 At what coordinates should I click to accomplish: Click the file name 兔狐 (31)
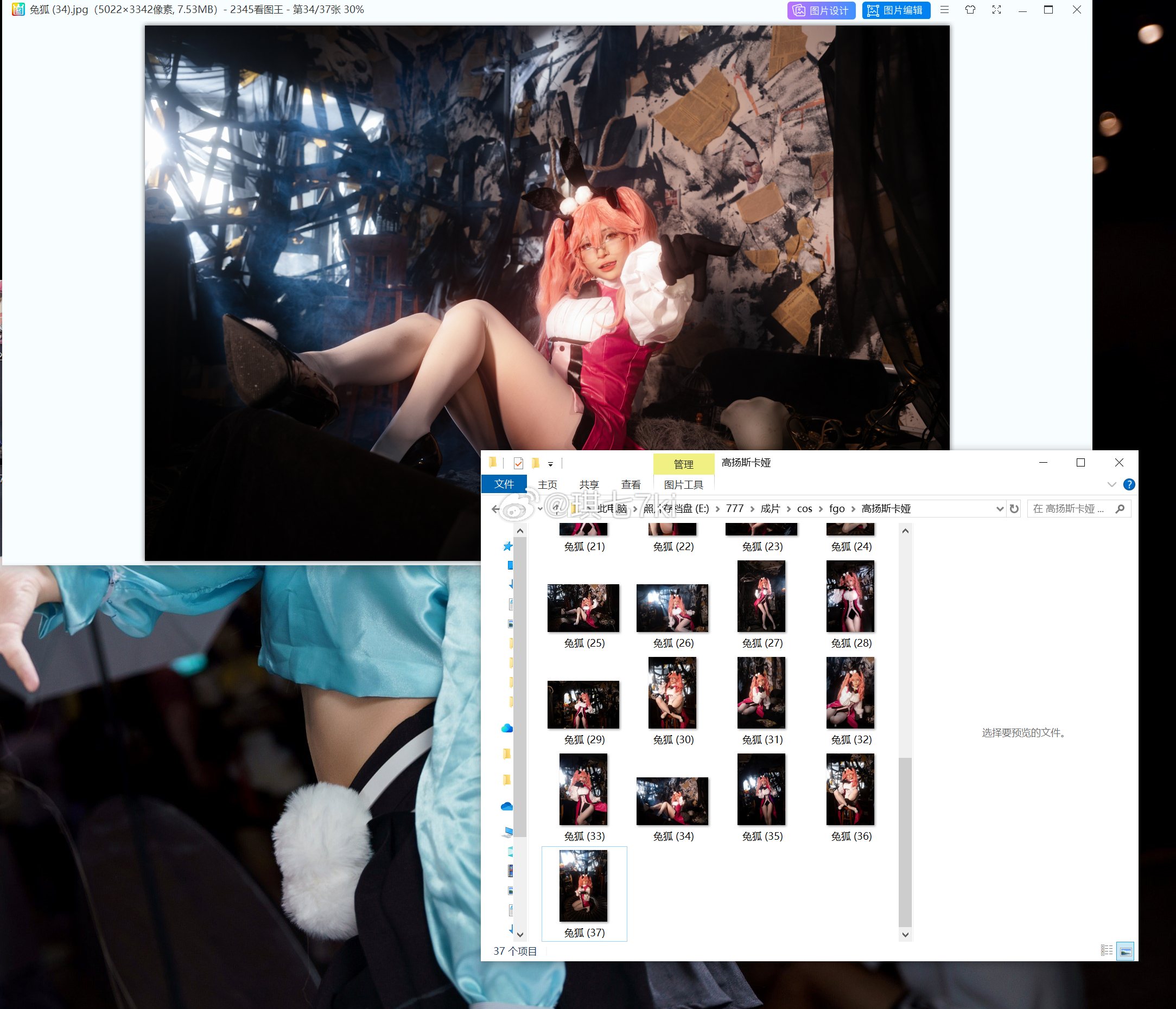[762, 739]
